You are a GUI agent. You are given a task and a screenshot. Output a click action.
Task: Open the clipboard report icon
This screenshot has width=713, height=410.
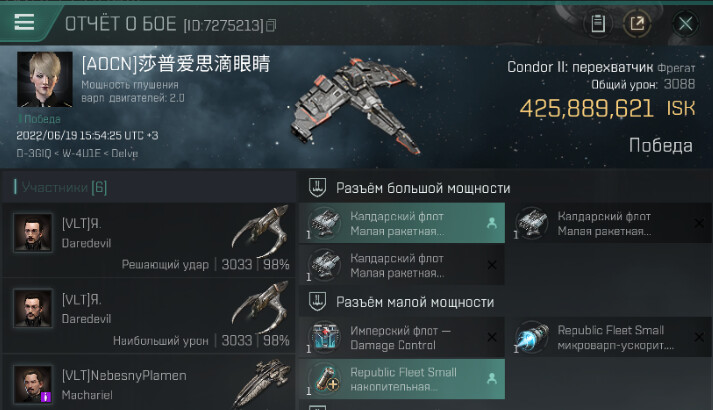coord(598,23)
